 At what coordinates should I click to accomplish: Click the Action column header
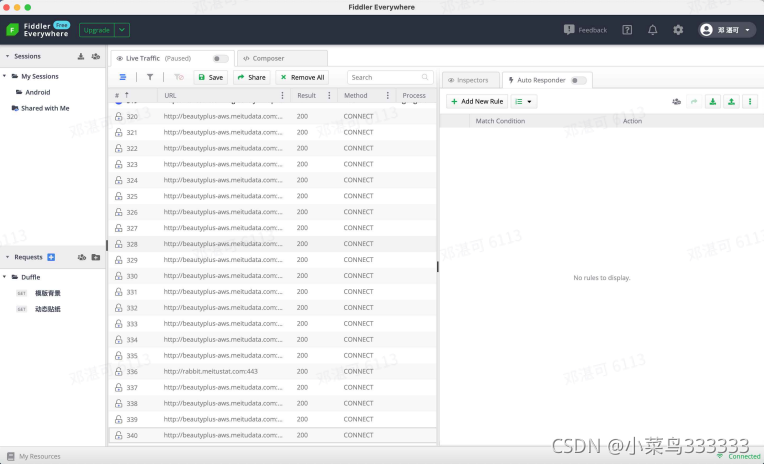click(x=632, y=121)
